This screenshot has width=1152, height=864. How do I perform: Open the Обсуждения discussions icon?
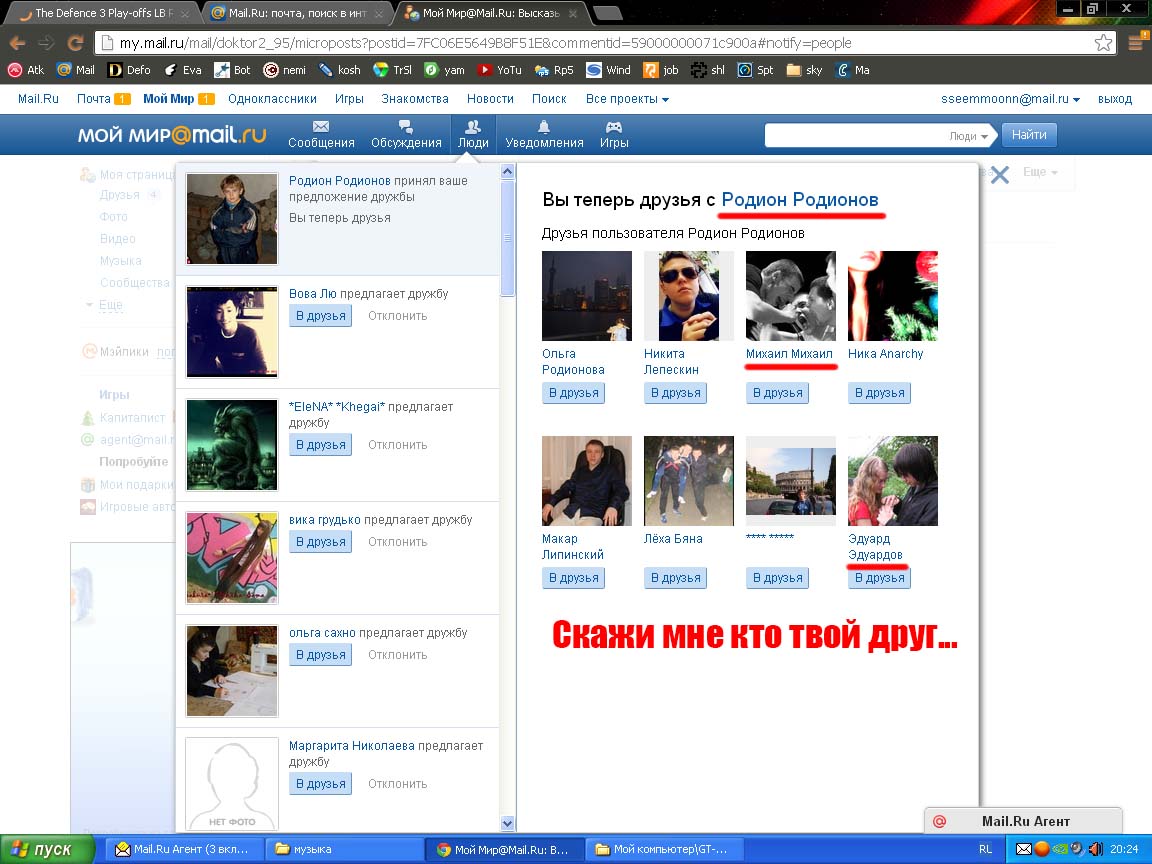coord(406,134)
